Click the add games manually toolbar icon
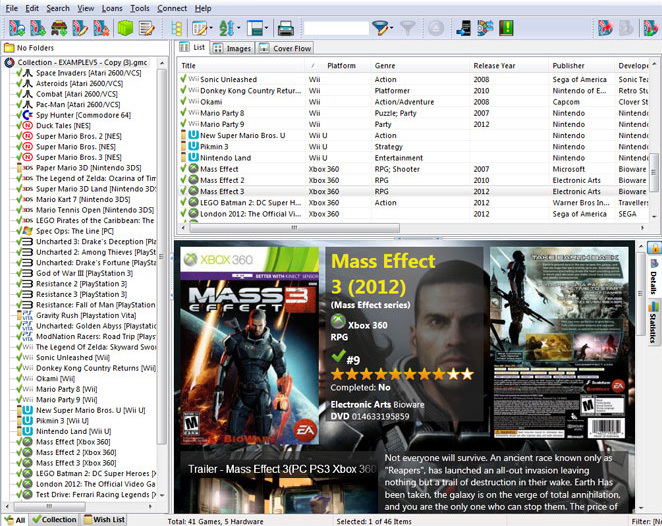Image resolution: width=662 pixels, height=526 pixels. 38,28
